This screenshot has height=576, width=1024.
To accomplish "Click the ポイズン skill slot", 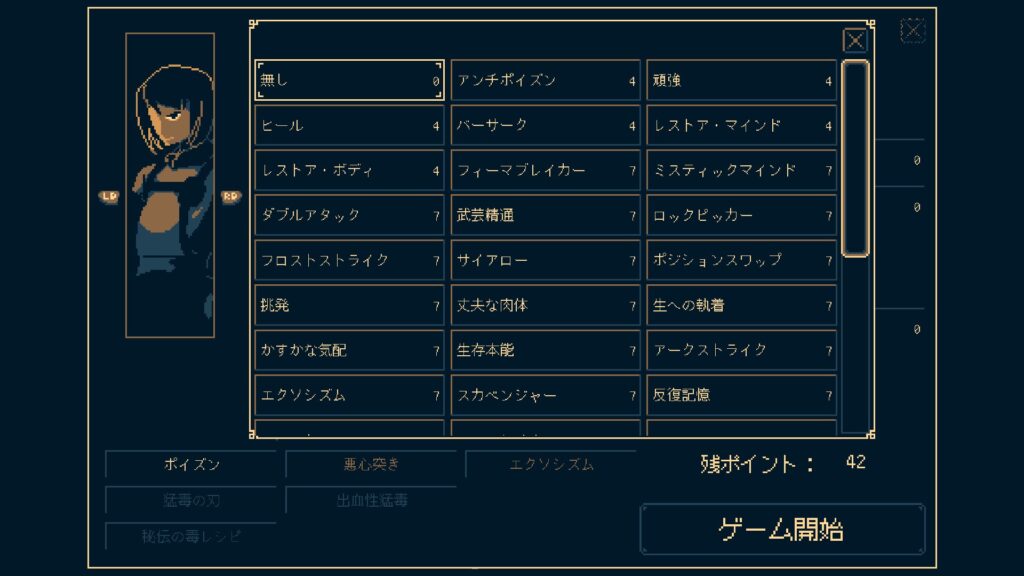I will click(x=191, y=465).
